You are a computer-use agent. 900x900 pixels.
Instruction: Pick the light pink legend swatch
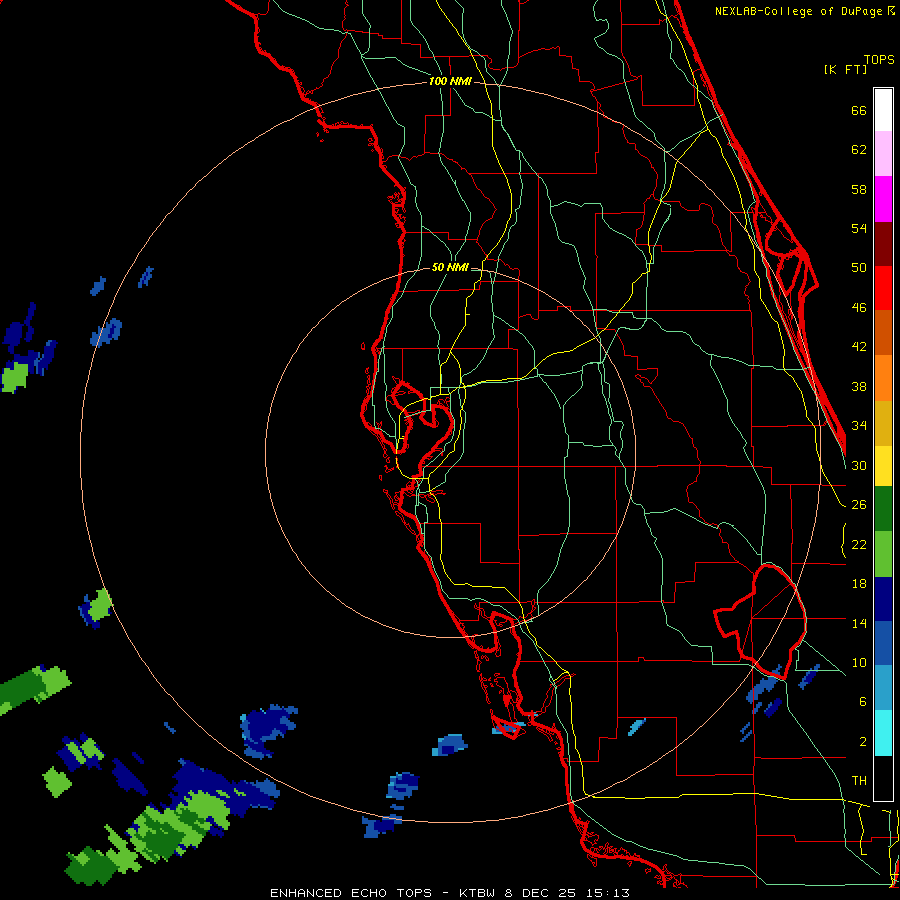coord(883,154)
